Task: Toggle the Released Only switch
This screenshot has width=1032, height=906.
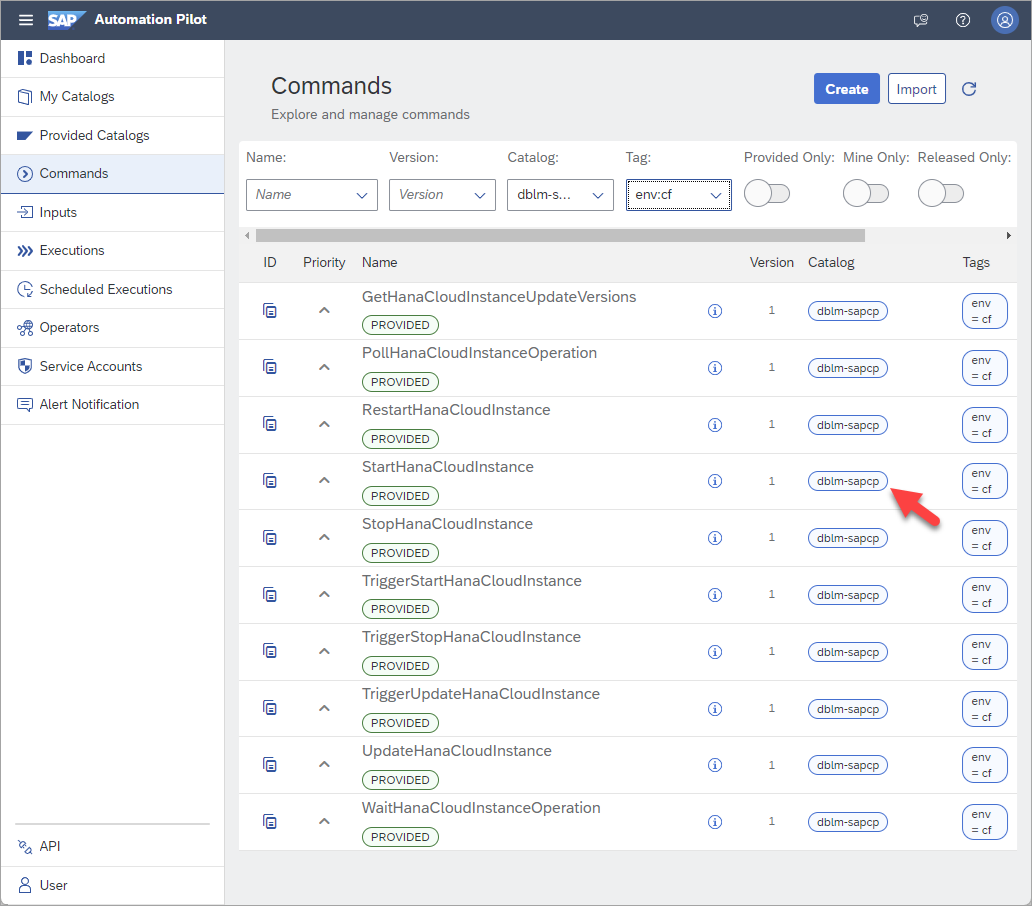Action: pos(941,193)
